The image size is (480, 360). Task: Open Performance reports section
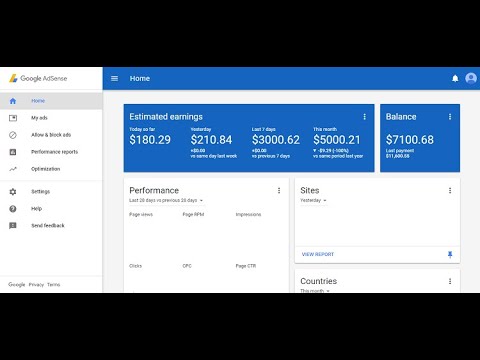pyautogui.click(x=51, y=152)
